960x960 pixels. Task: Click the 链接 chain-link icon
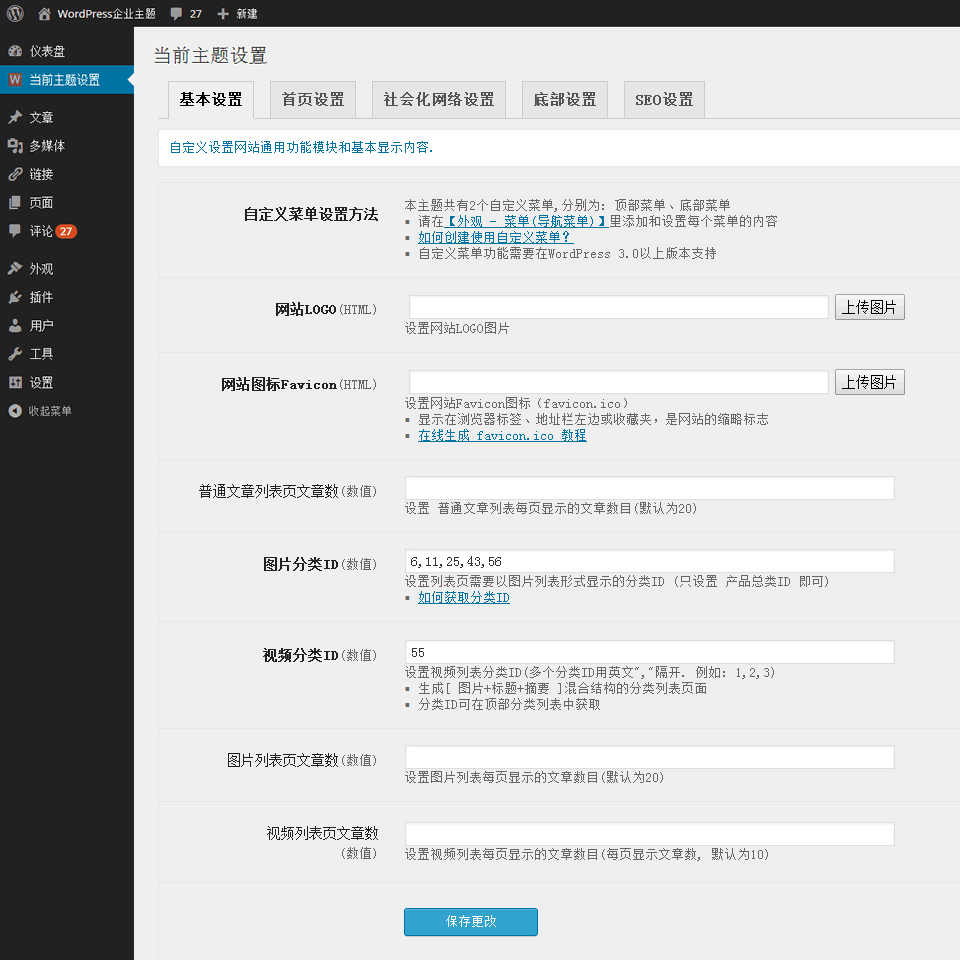(x=15, y=174)
